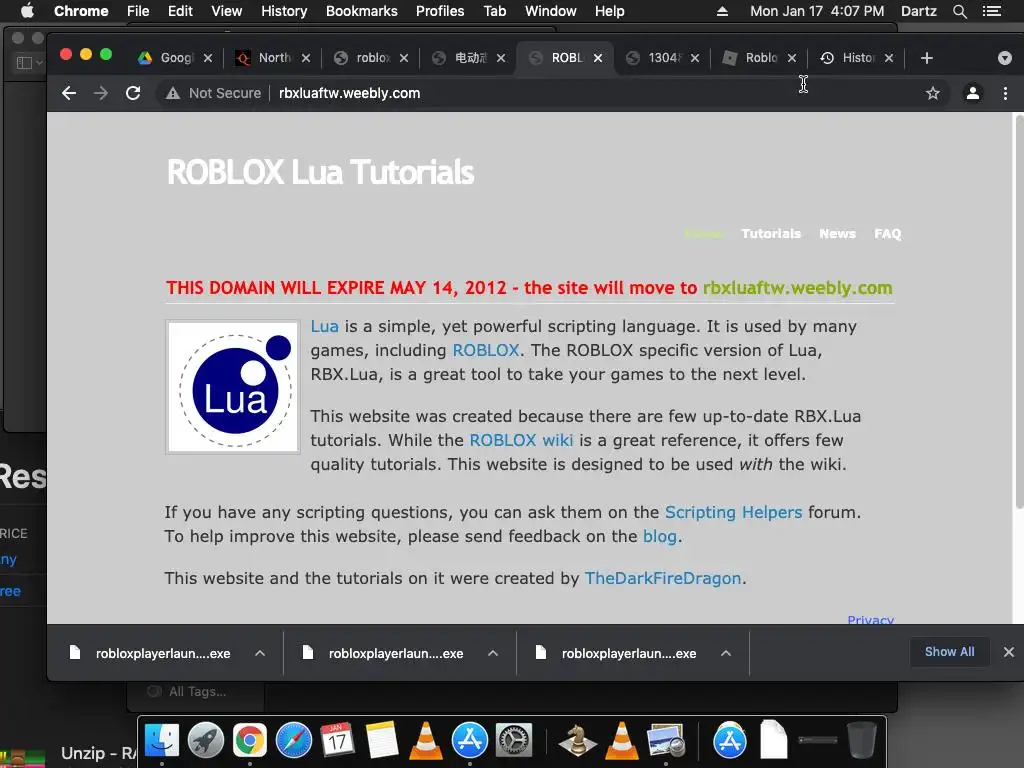Close the History tab
The width and height of the screenshot is (1024, 768).
click(x=889, y=58)
